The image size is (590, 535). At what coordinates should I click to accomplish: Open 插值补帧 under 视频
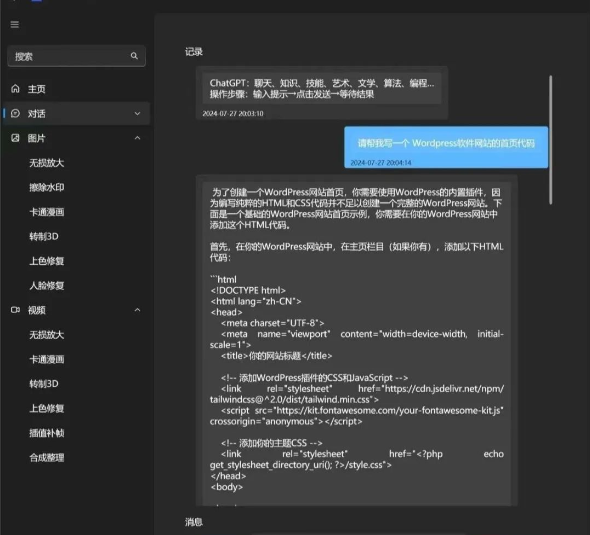[47, 433]
